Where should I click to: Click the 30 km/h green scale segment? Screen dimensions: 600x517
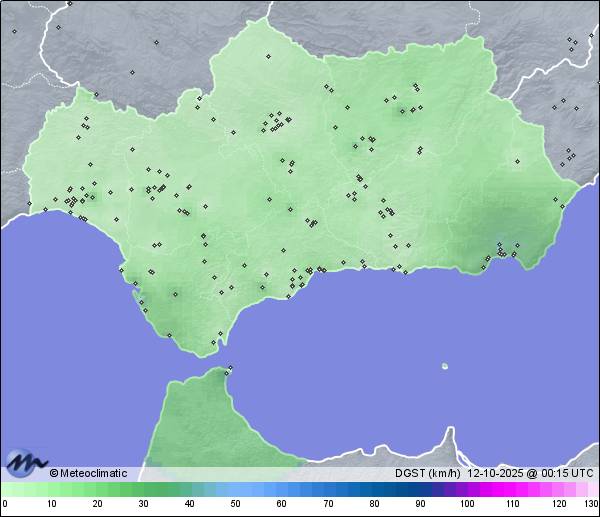click(143, 490)
